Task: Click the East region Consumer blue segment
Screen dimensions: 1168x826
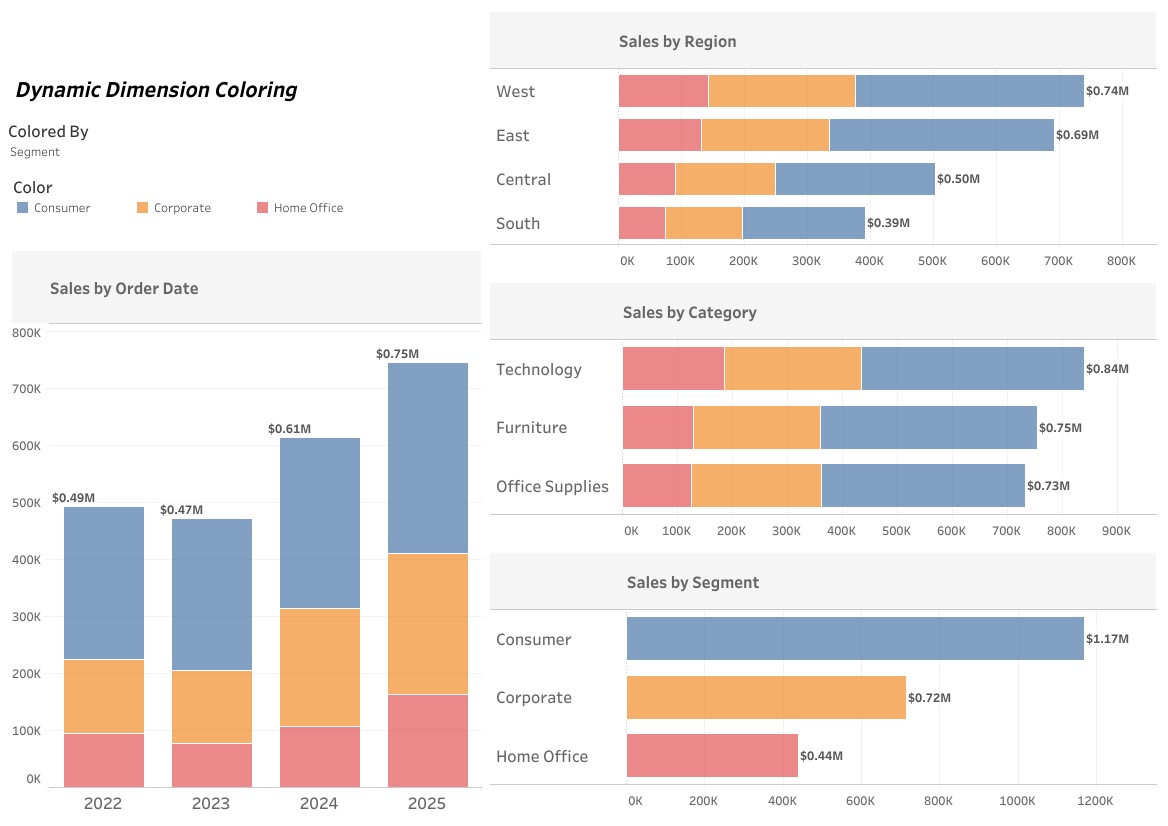Action: point(941,135)
